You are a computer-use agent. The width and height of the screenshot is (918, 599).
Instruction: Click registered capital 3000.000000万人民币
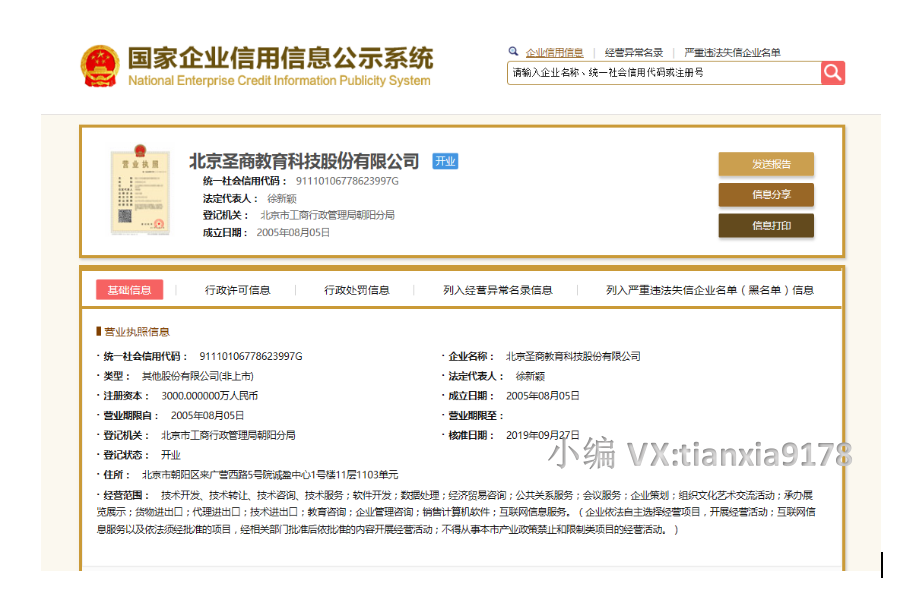pyautogui.click(x=210, y=396)
